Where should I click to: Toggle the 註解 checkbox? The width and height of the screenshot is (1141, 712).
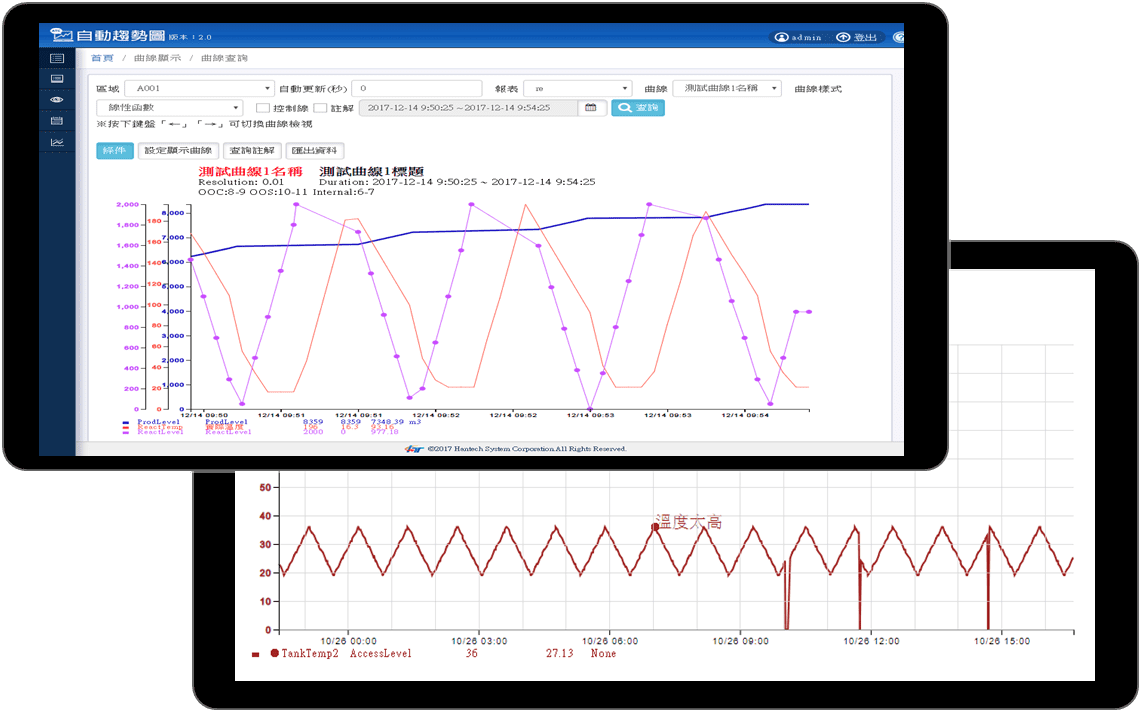click(320, 108)
